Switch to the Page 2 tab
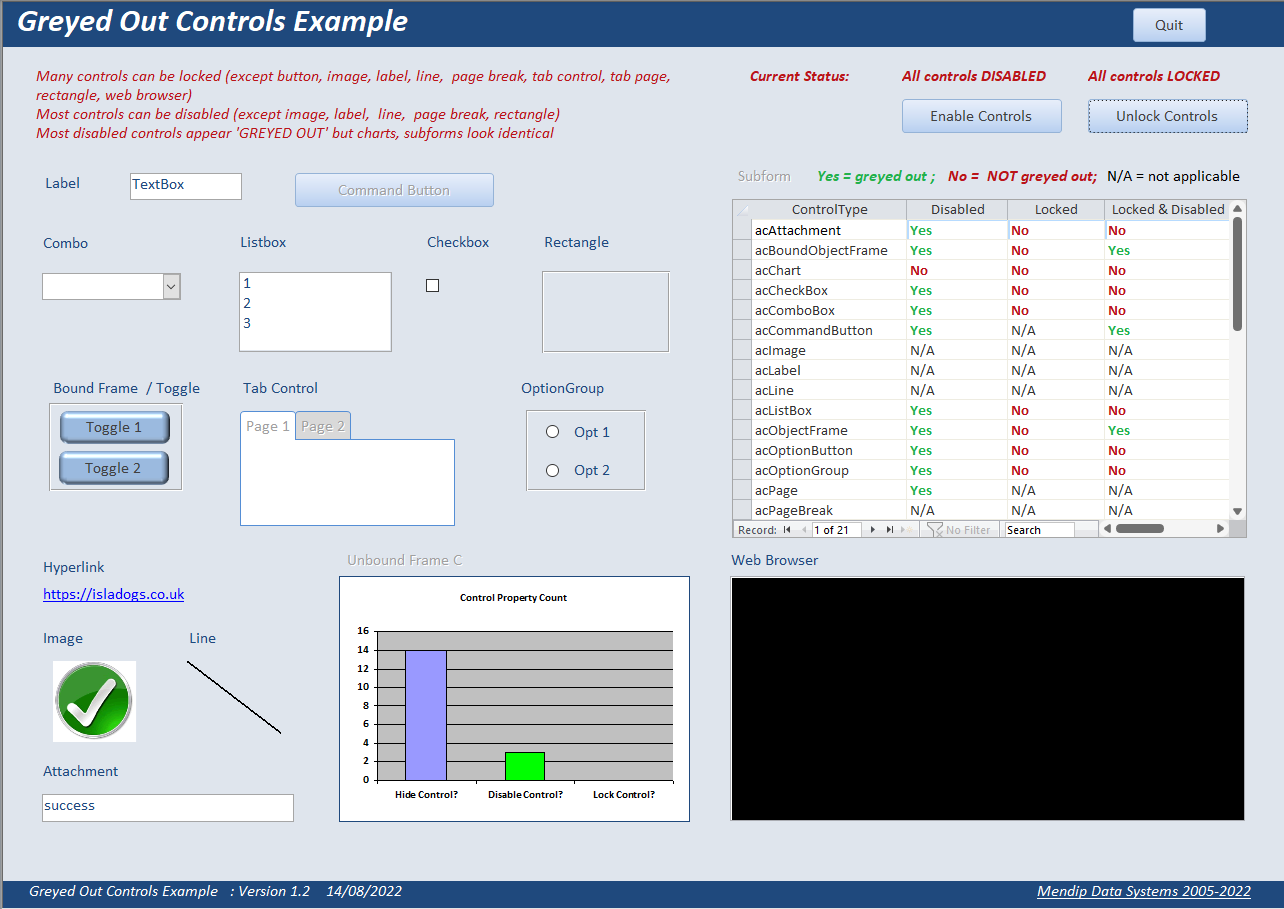Viewport: 1284px width, 909px height. pyautogui.click(x=323, y=426)
